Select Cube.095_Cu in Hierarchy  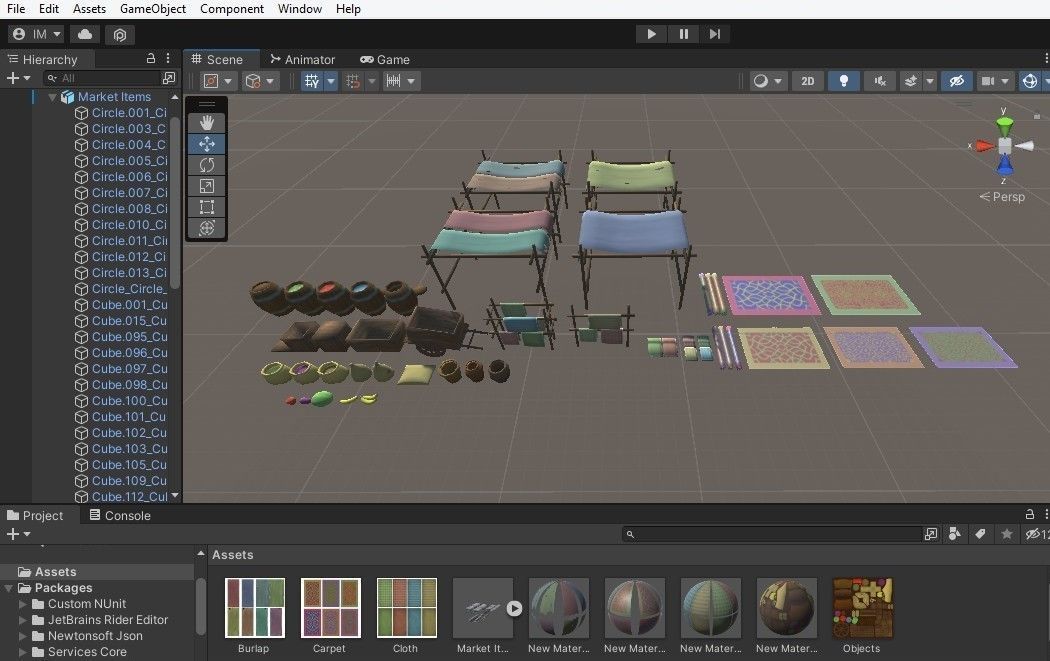(121, 337)
